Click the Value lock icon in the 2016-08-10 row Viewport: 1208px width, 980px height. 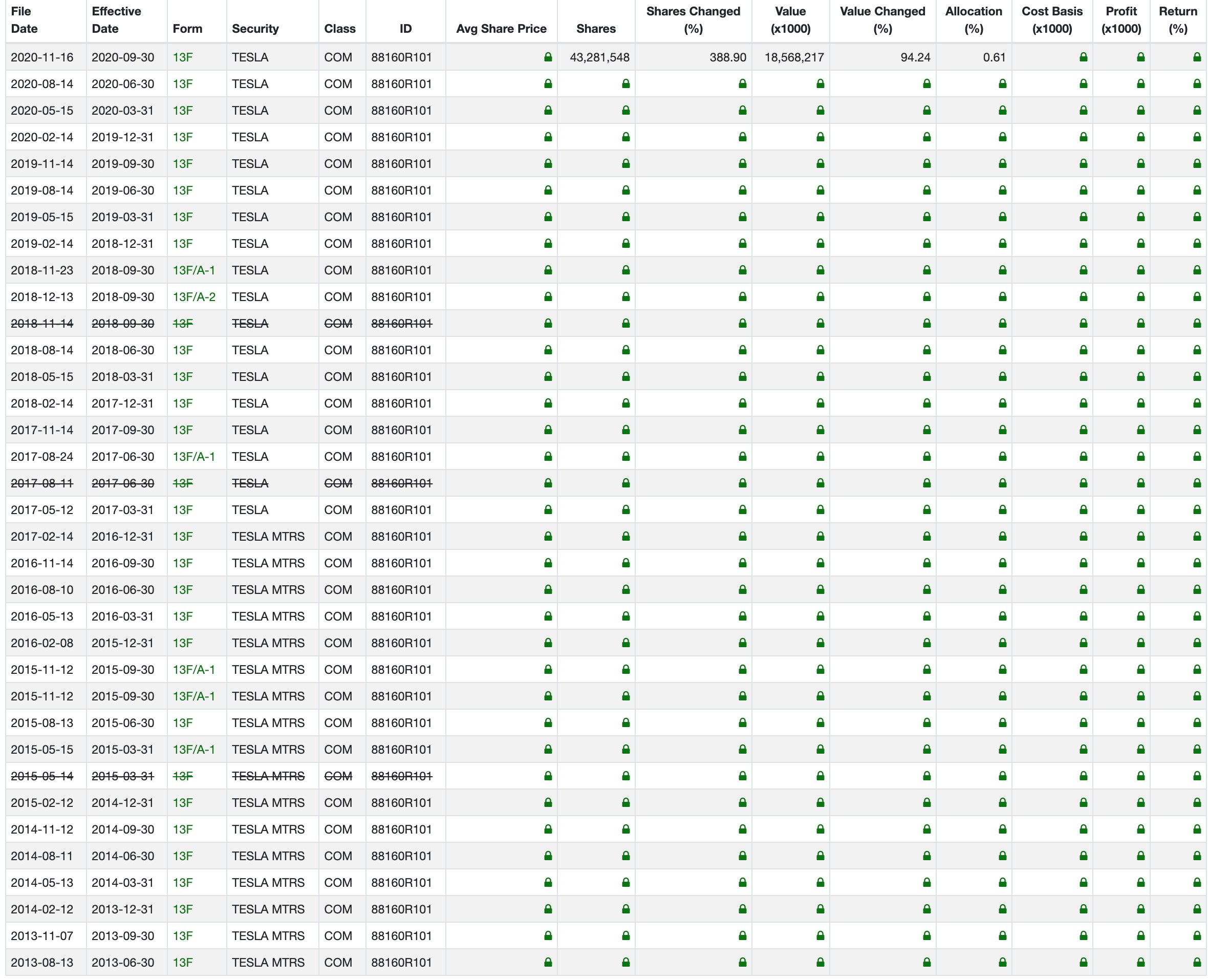pyautogui.click(x=820, y=589)
